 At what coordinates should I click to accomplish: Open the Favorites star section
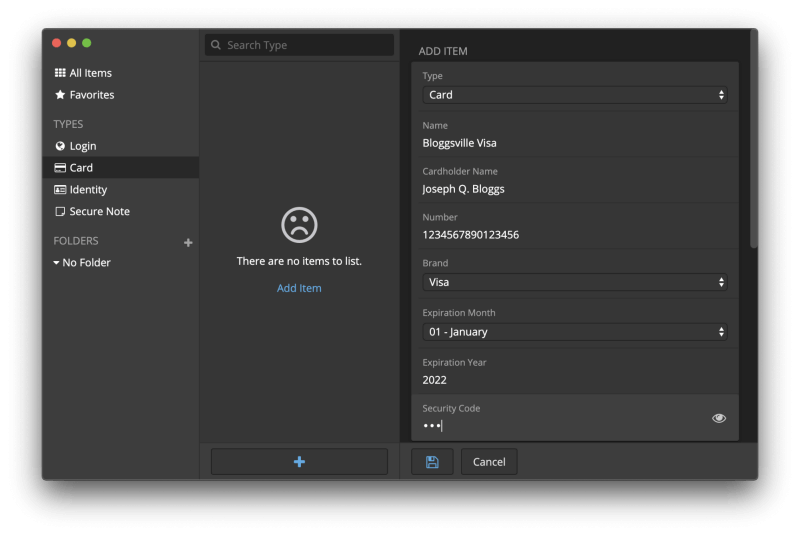point(84,95)
